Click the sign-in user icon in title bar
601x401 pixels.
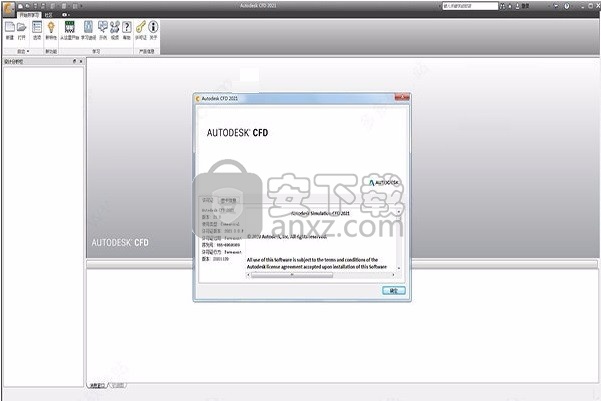(517, 6)
